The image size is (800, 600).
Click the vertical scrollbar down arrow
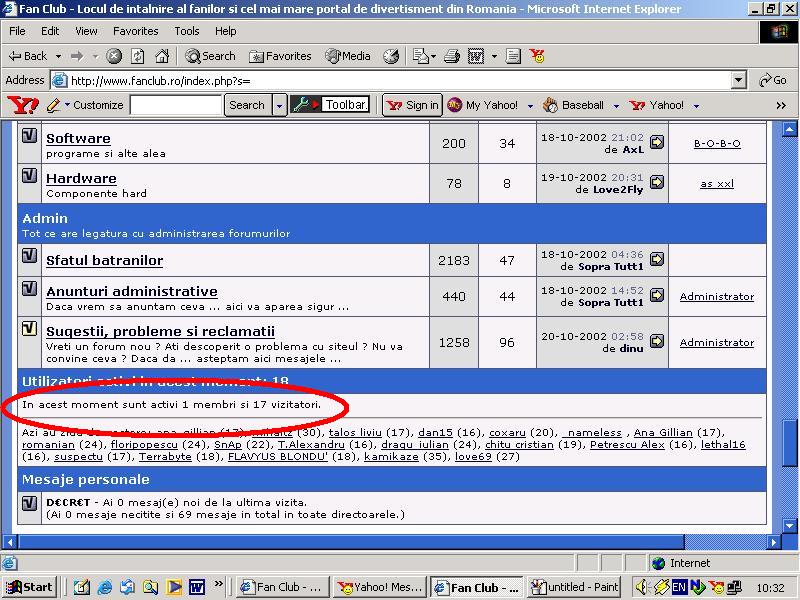(790, 526)
